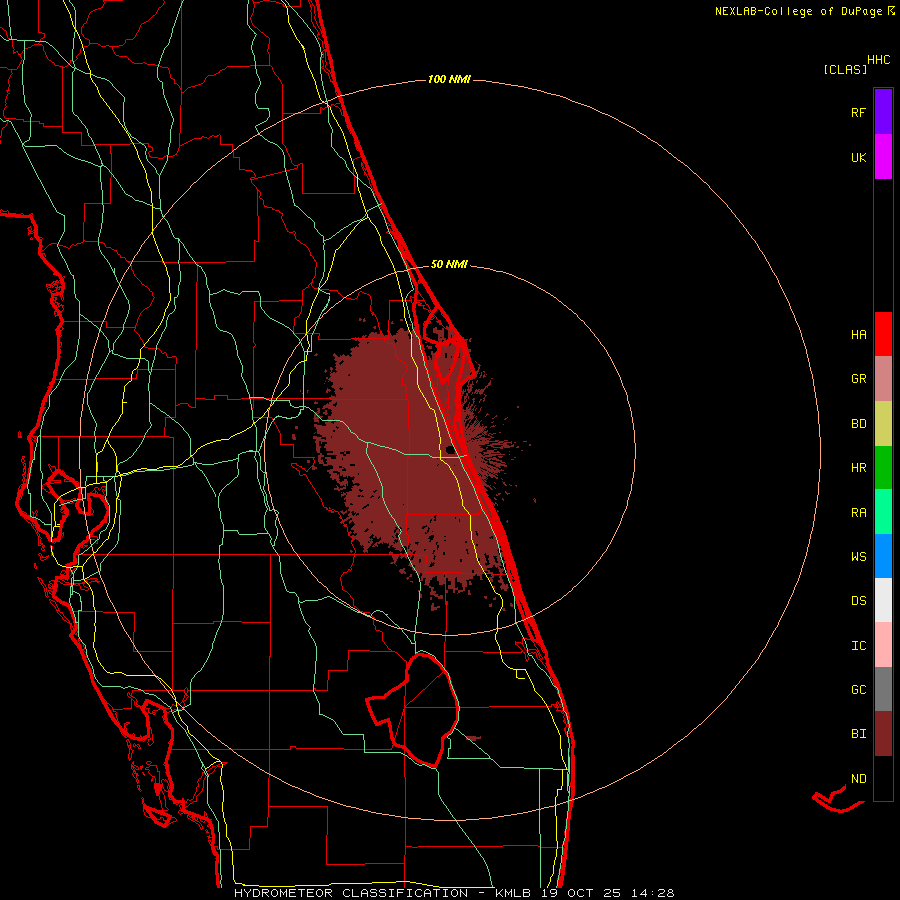This screenshot has width=900, height=900.
Task: Click the HR legend label
Action: [x=859, y=468]
